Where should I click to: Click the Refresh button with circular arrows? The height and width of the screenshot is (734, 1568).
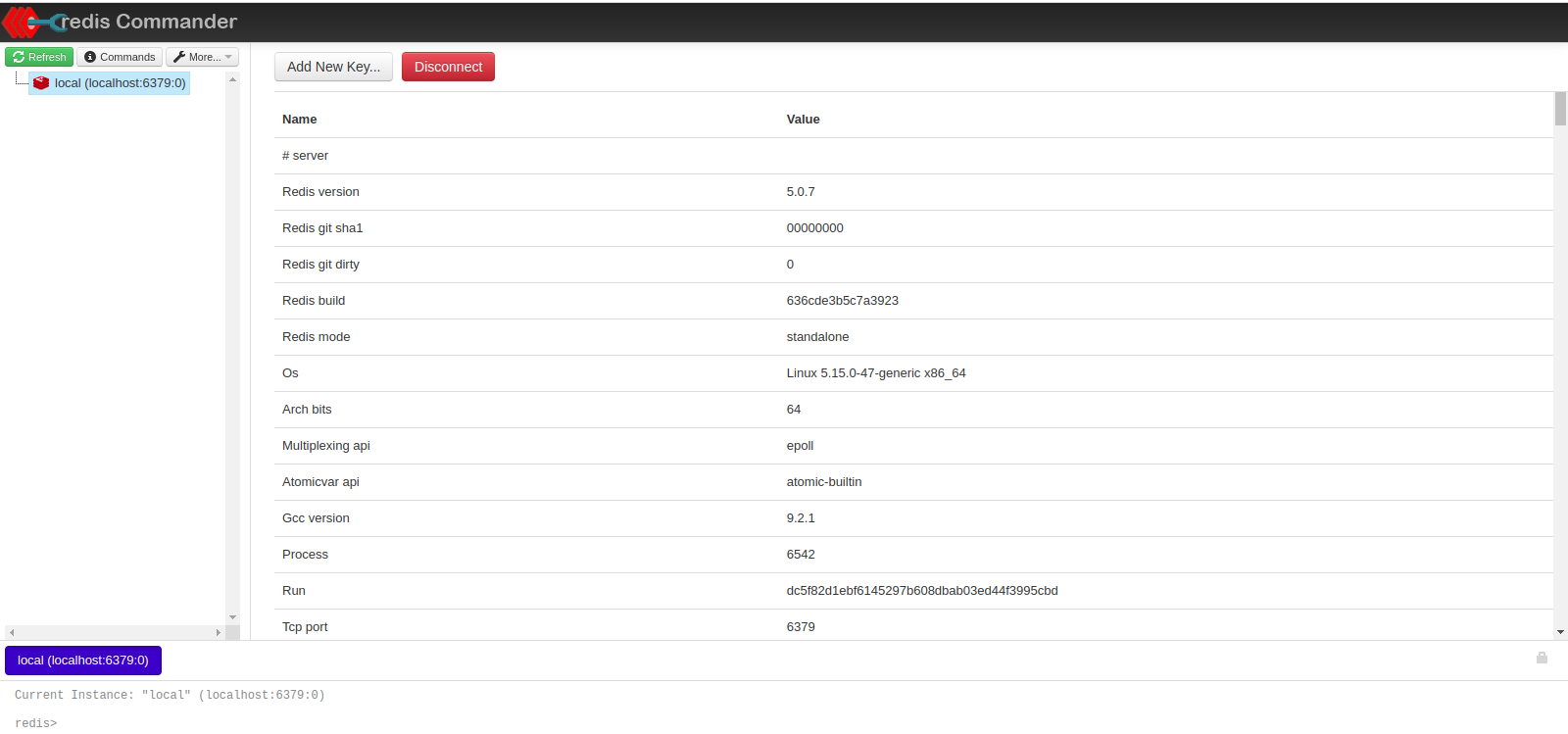pyautogui.click(x=39, y=57)
